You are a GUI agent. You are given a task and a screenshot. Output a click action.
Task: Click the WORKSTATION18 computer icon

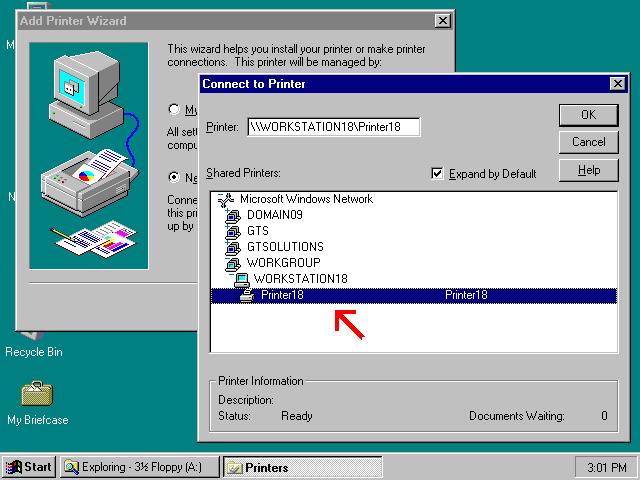[242, 280]
